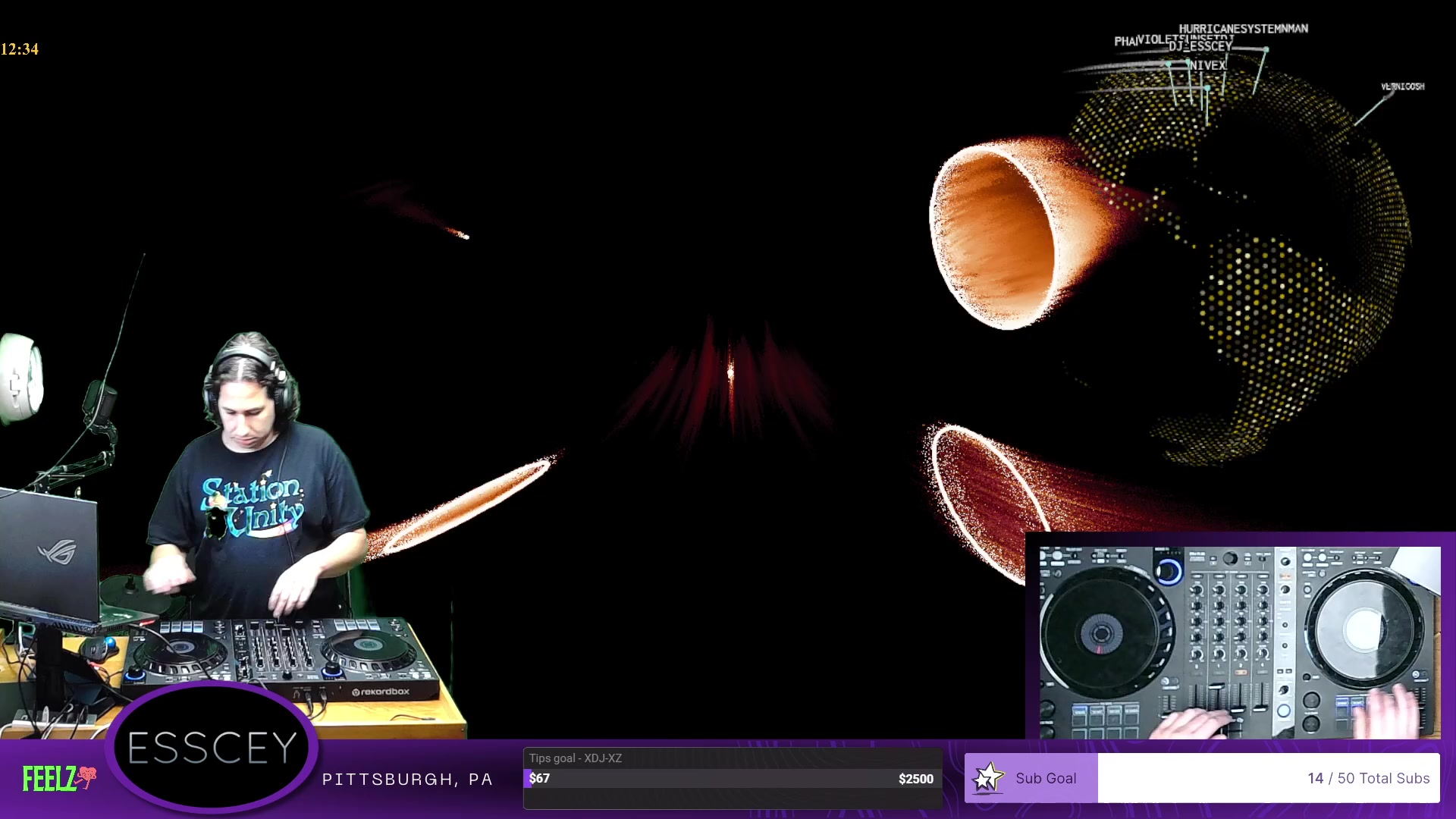This screenshot has width=1456, height=819.
Task: Click the PITTSBURGH, PA location text
Action: point(407,780)
